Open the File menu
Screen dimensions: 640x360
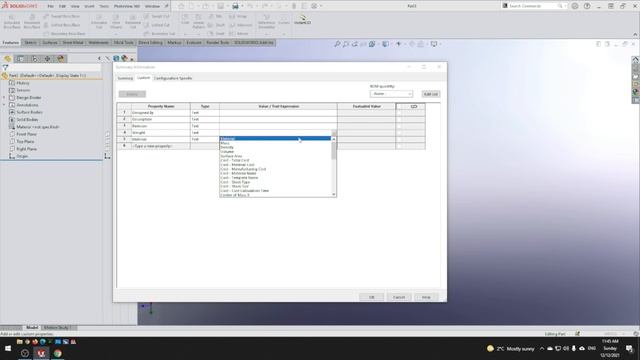pos(50,6)
